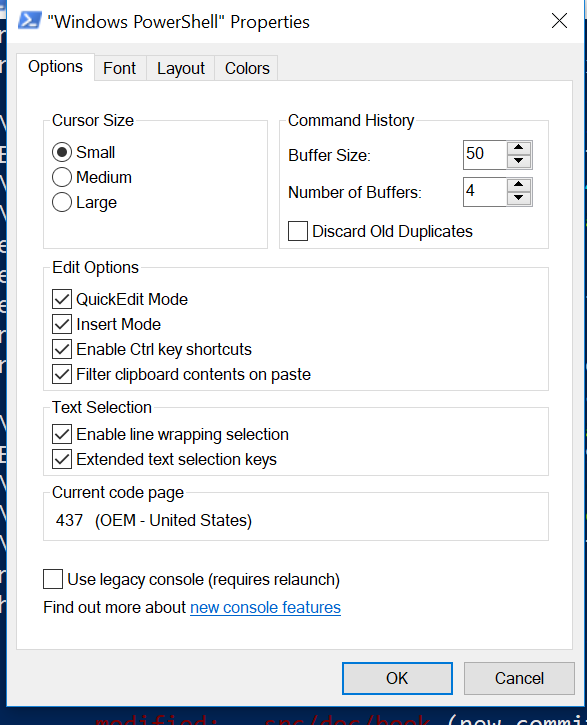Switch to the Options tab
Screen dimensions: 587x725
(x=55, y=67)
